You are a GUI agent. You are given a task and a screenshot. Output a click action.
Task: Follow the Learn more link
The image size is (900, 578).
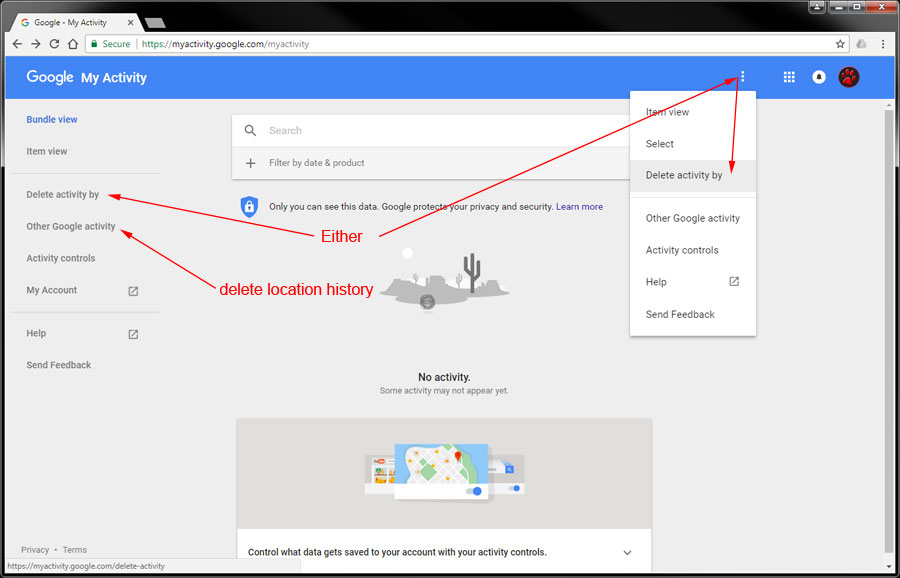click(579, 207)
